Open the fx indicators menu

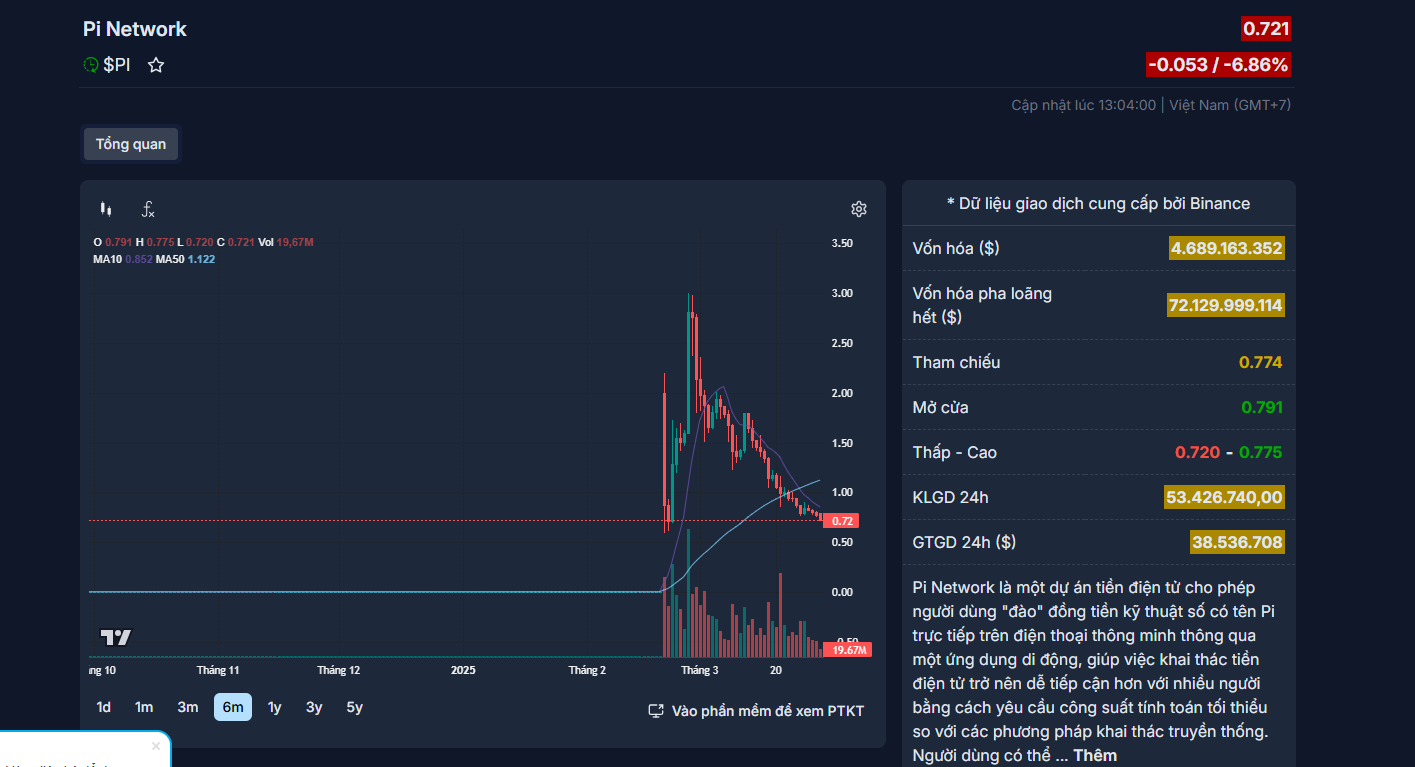coord(148,209)
